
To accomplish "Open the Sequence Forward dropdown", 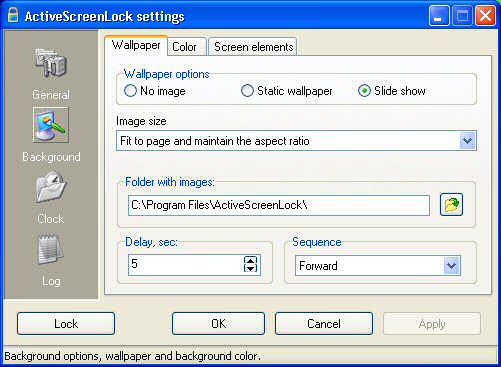I will pyautogui.click(x=452, y=266).
